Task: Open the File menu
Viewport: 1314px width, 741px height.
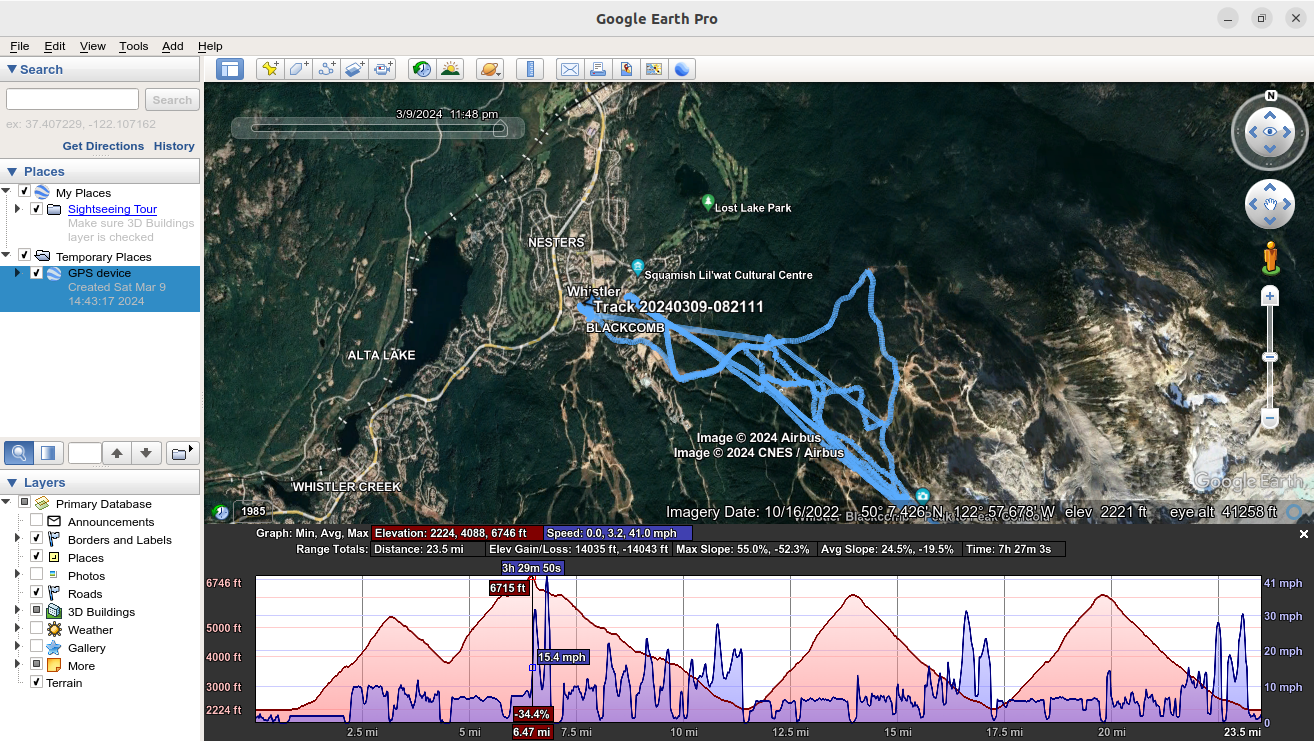Action: coord(20,46)
